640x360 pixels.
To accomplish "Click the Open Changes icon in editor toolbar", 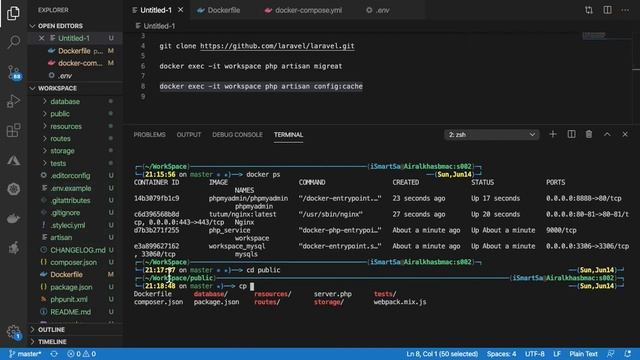I will click(x=589, y=10).
